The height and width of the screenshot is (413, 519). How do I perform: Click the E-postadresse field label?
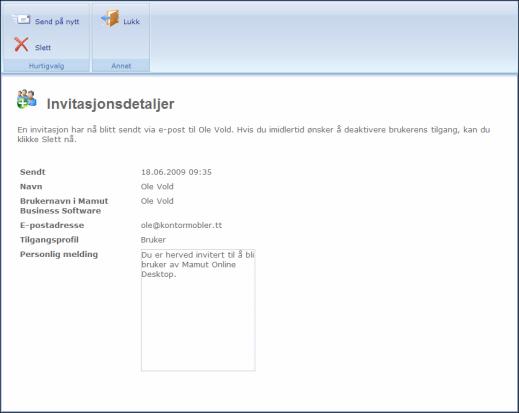(x=52, y=225)
